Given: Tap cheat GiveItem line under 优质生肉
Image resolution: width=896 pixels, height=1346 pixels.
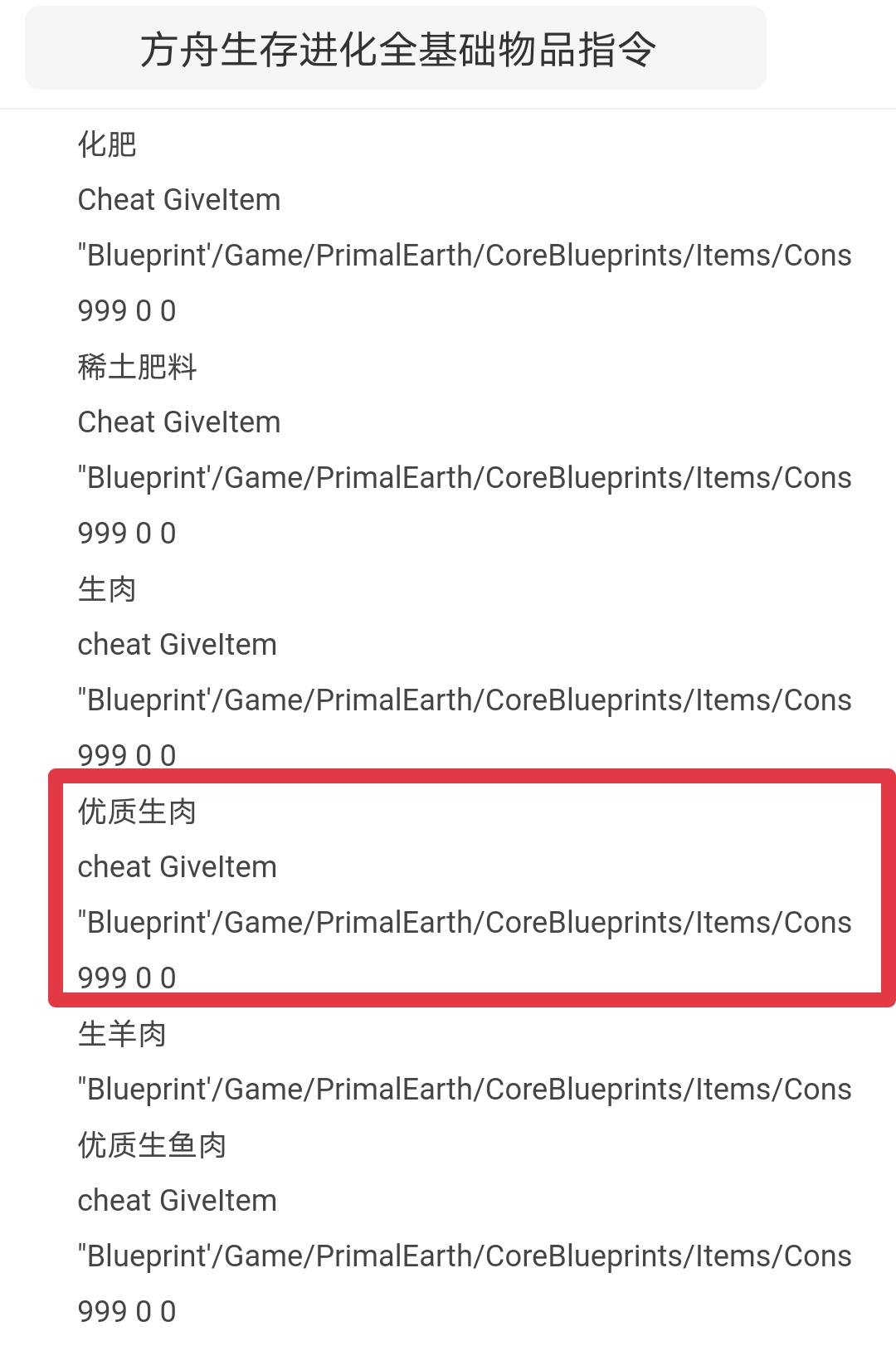Looking at the screenshot, I should click(x=178, y=867).
